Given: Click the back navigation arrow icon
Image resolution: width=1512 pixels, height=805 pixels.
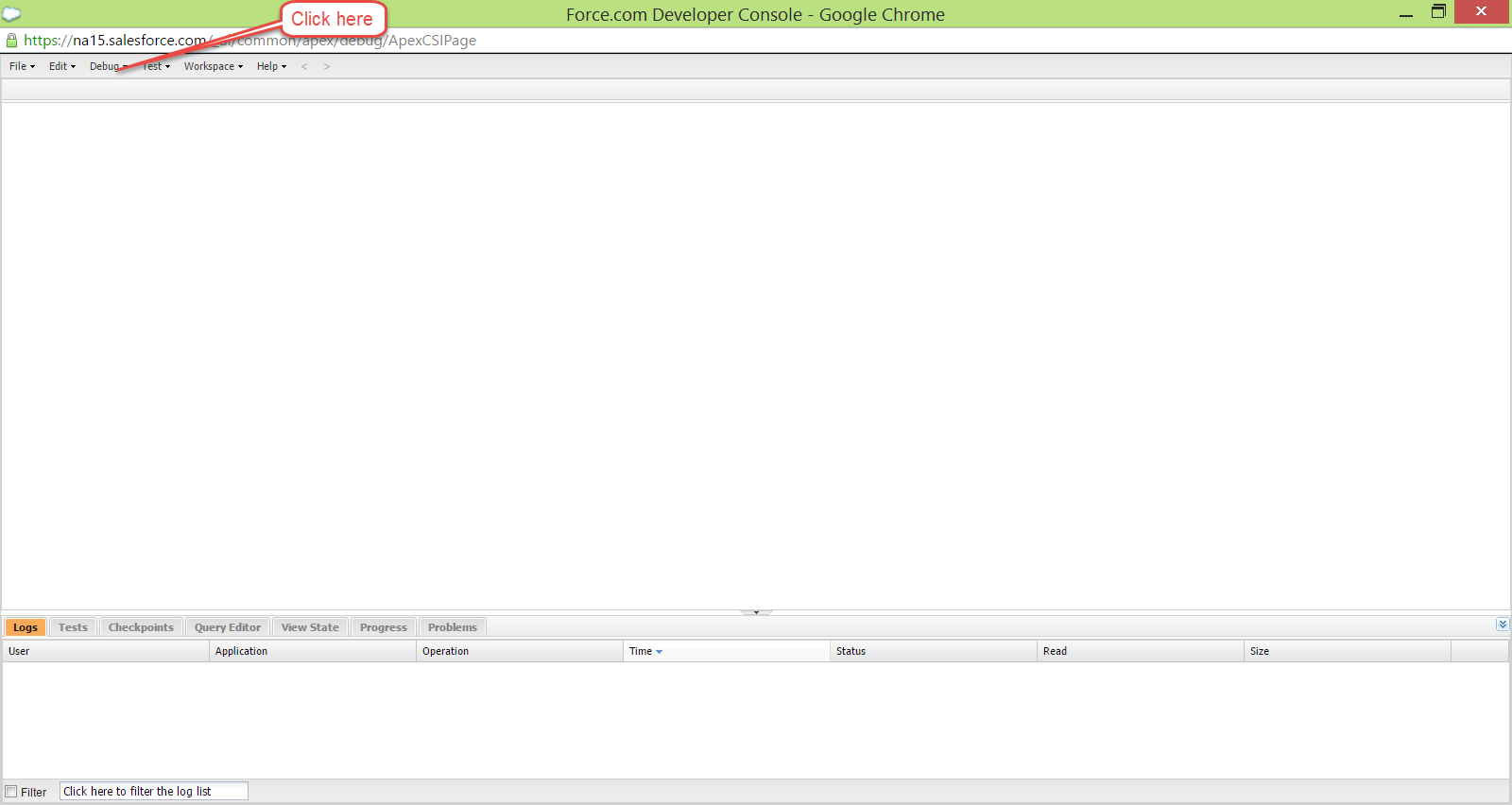Looking at the screenshot, I should click(304, 66).
